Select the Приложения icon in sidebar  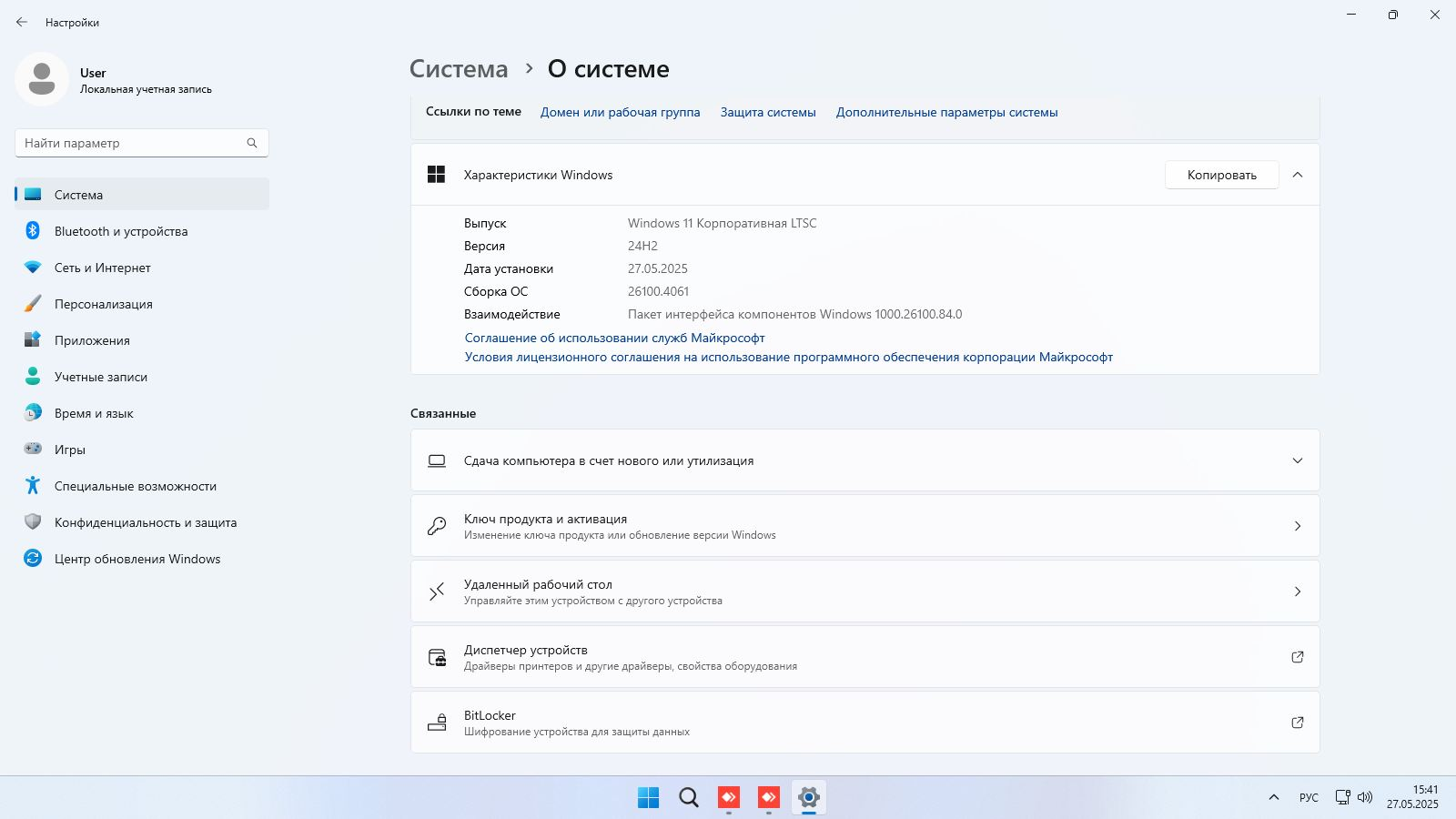pos(33,340)
